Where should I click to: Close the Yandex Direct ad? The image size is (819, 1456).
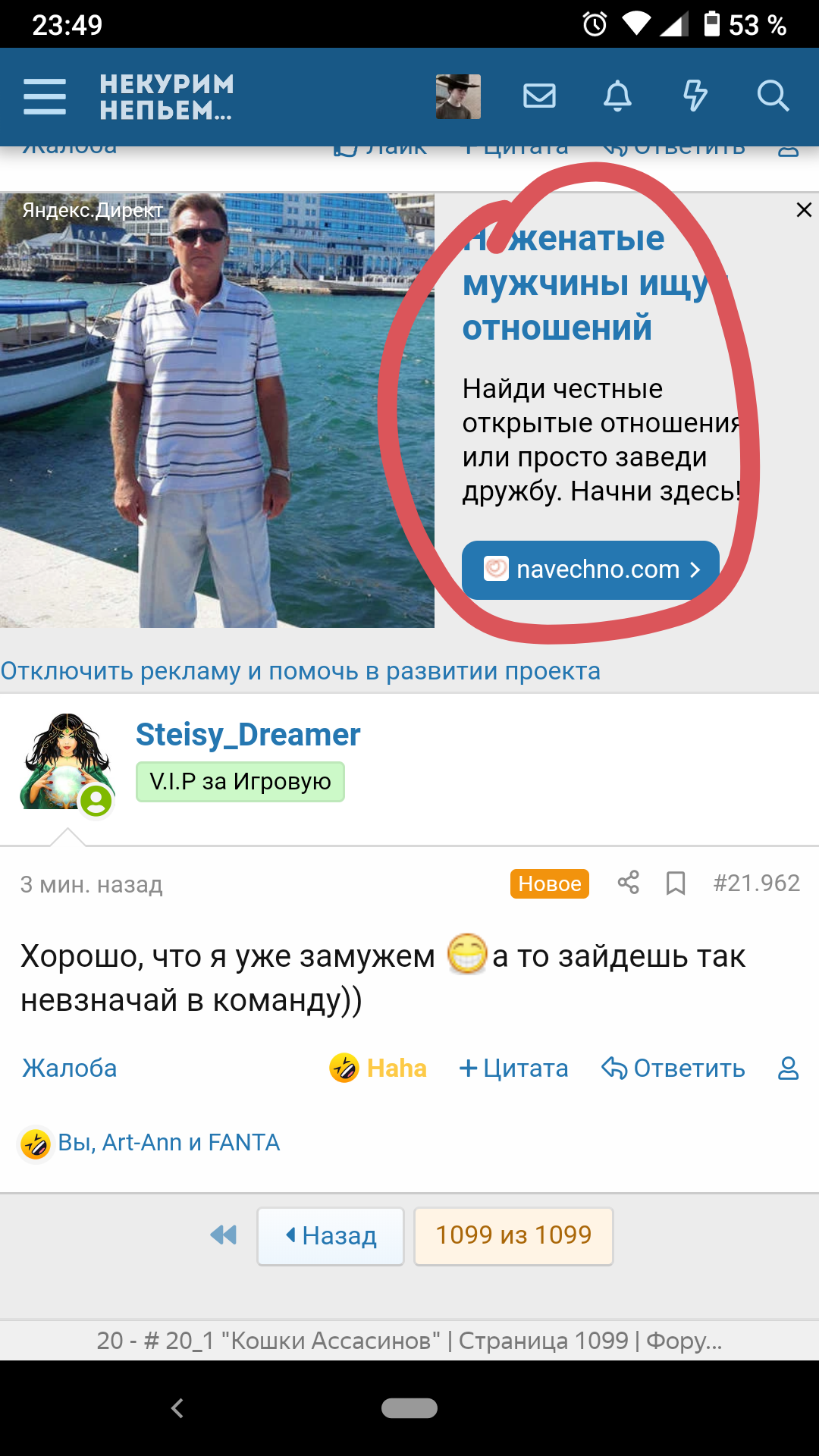click(804, 210)
